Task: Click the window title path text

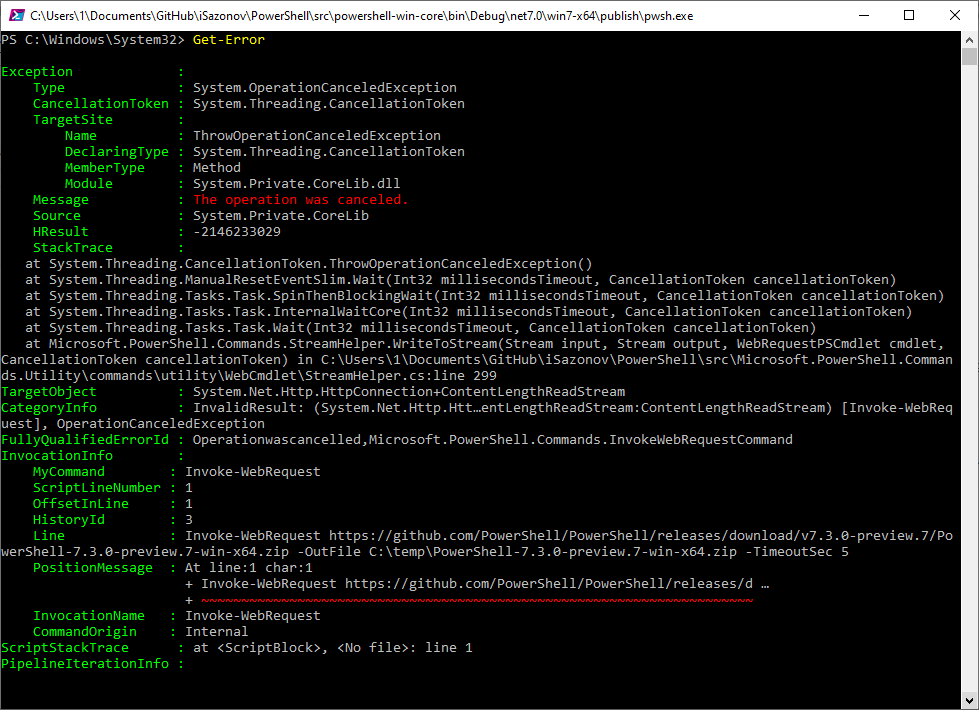Action: (362, 16)
